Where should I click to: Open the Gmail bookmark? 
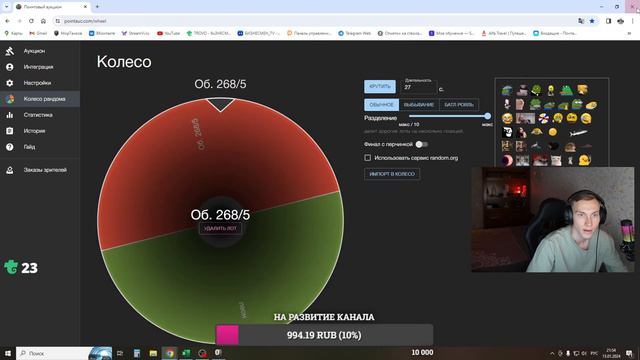[x=38, y=33]
